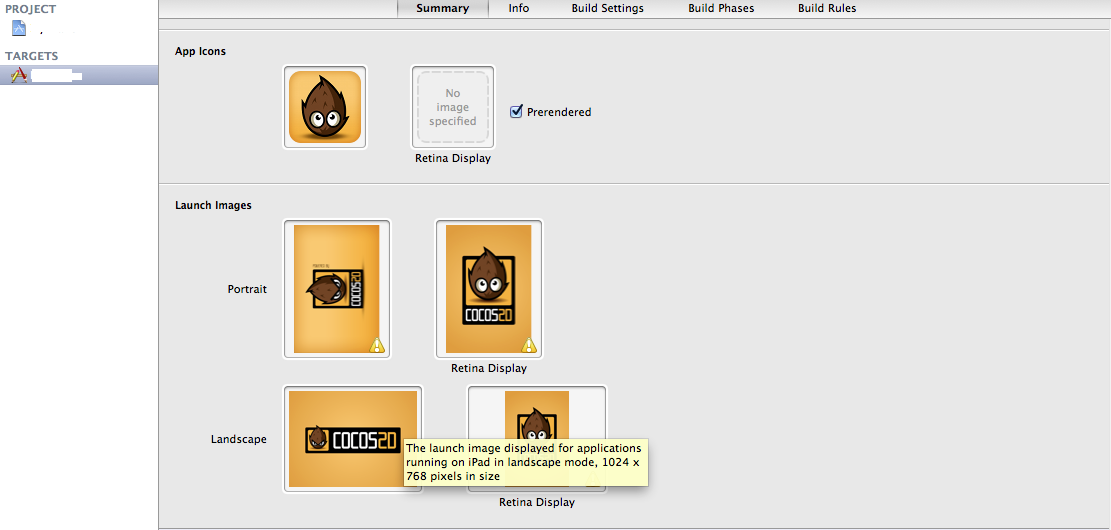This screenshot has width=1111, height=530.
Task: Open the Build Settings tab
Action: 608,9
